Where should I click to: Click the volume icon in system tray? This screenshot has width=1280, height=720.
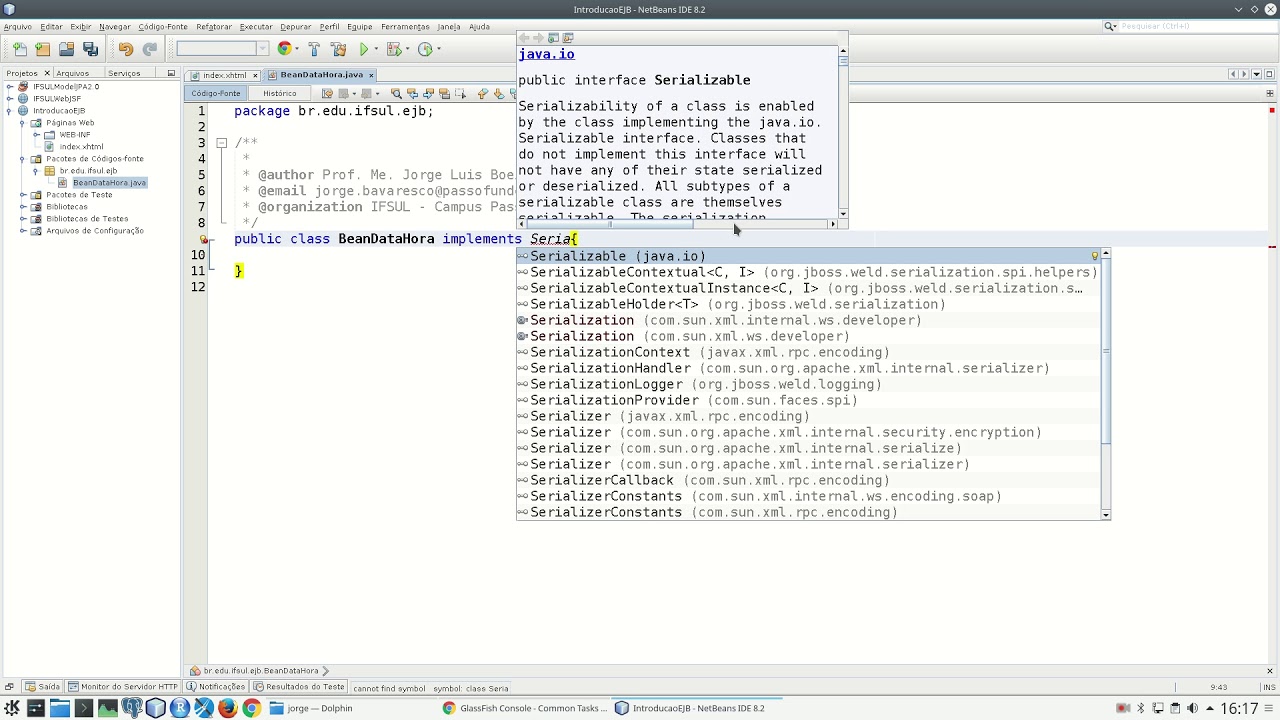pos(1192,708)
